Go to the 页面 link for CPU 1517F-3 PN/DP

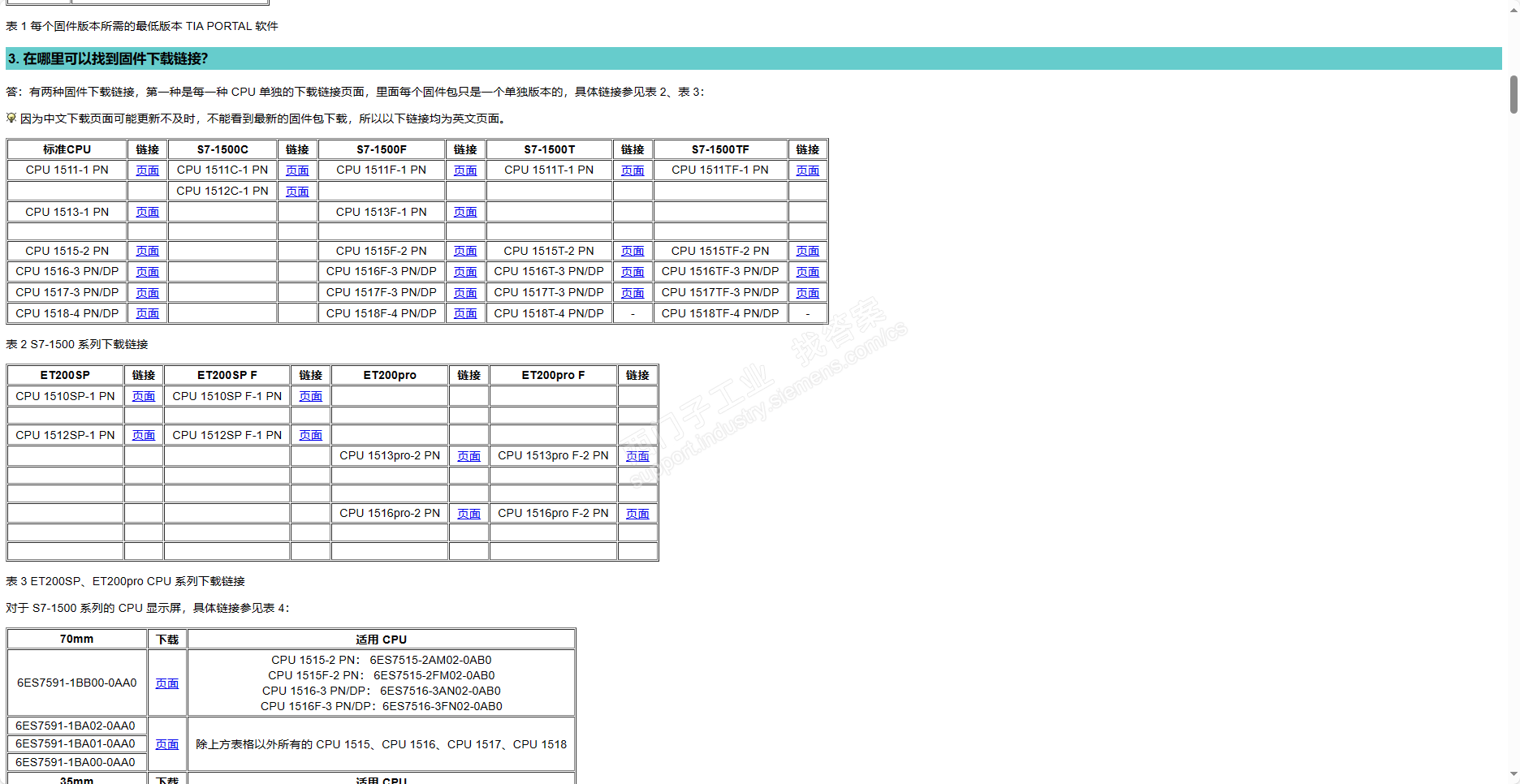[x=465, y=293]
